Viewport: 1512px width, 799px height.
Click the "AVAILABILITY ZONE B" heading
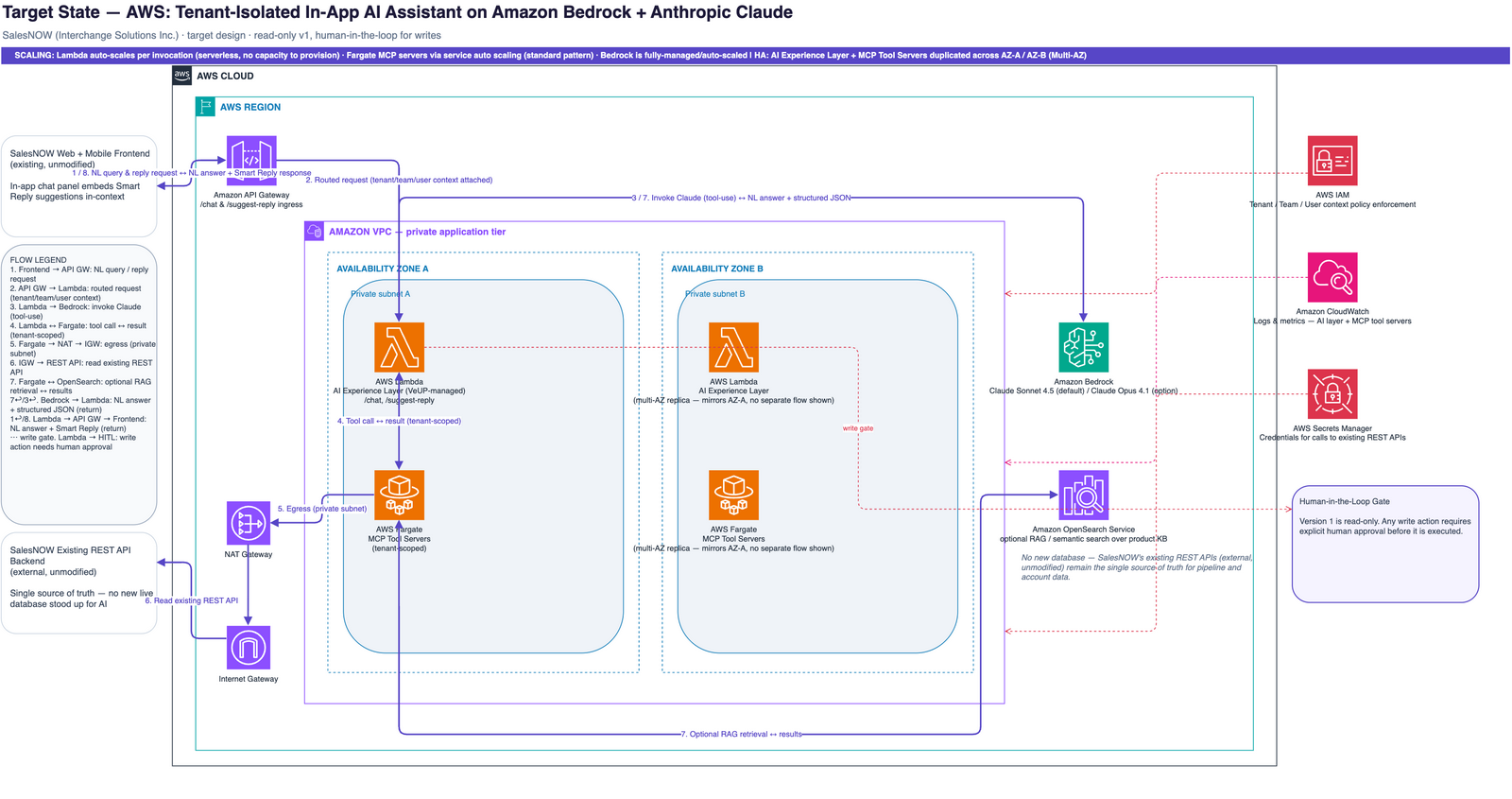tap(717, 269)
